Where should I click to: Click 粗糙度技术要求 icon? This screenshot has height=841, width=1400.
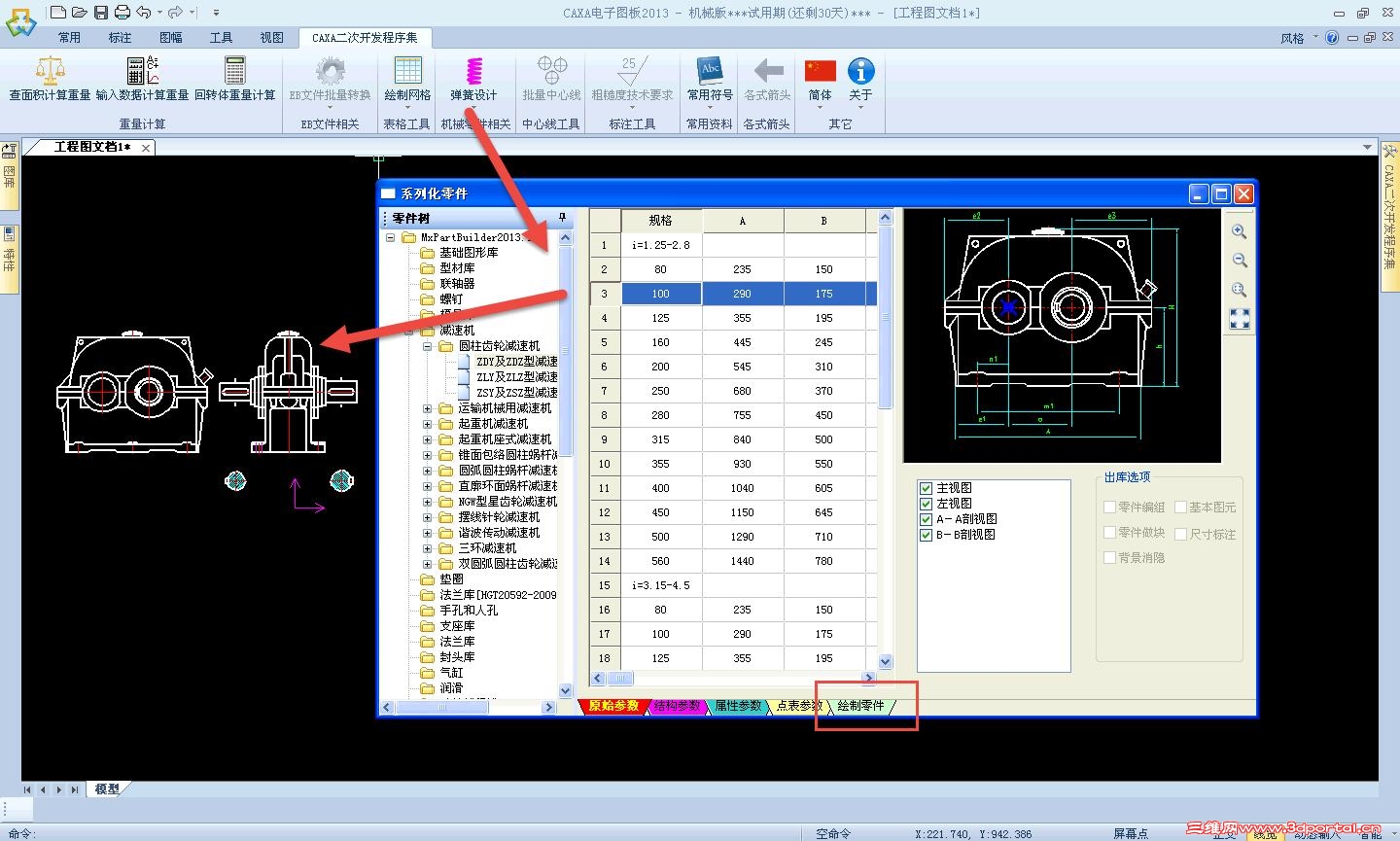632,71
